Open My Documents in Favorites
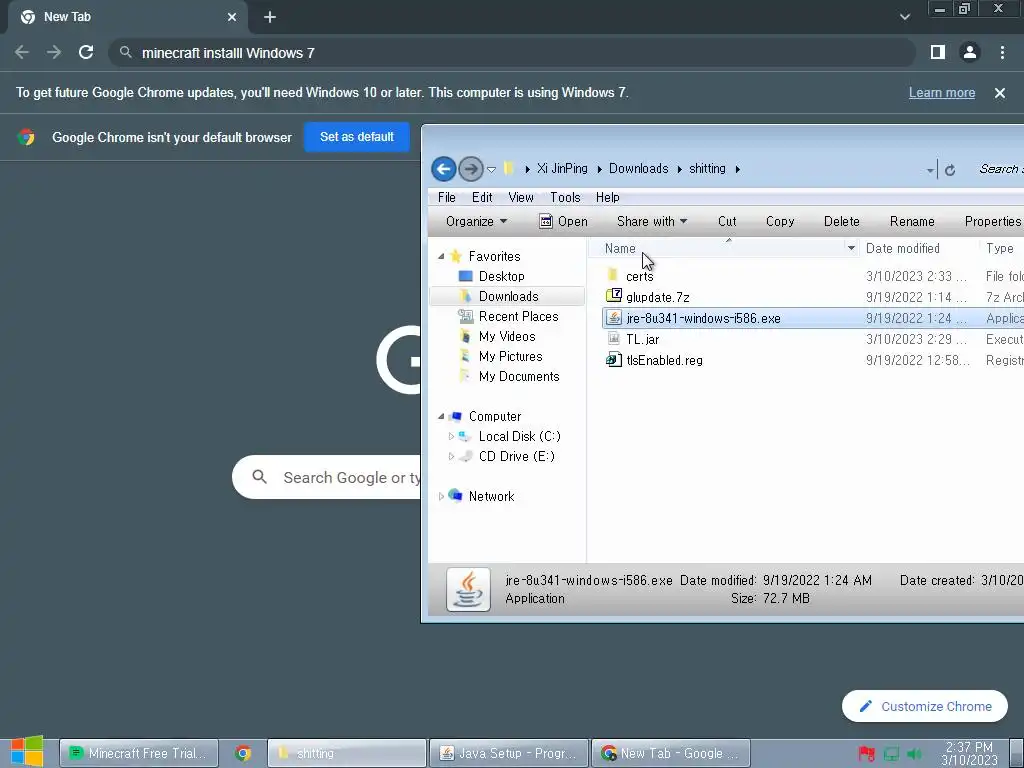Image resolution: width=1024 pixels, height=768 pixels. click(x=519, y=377)
